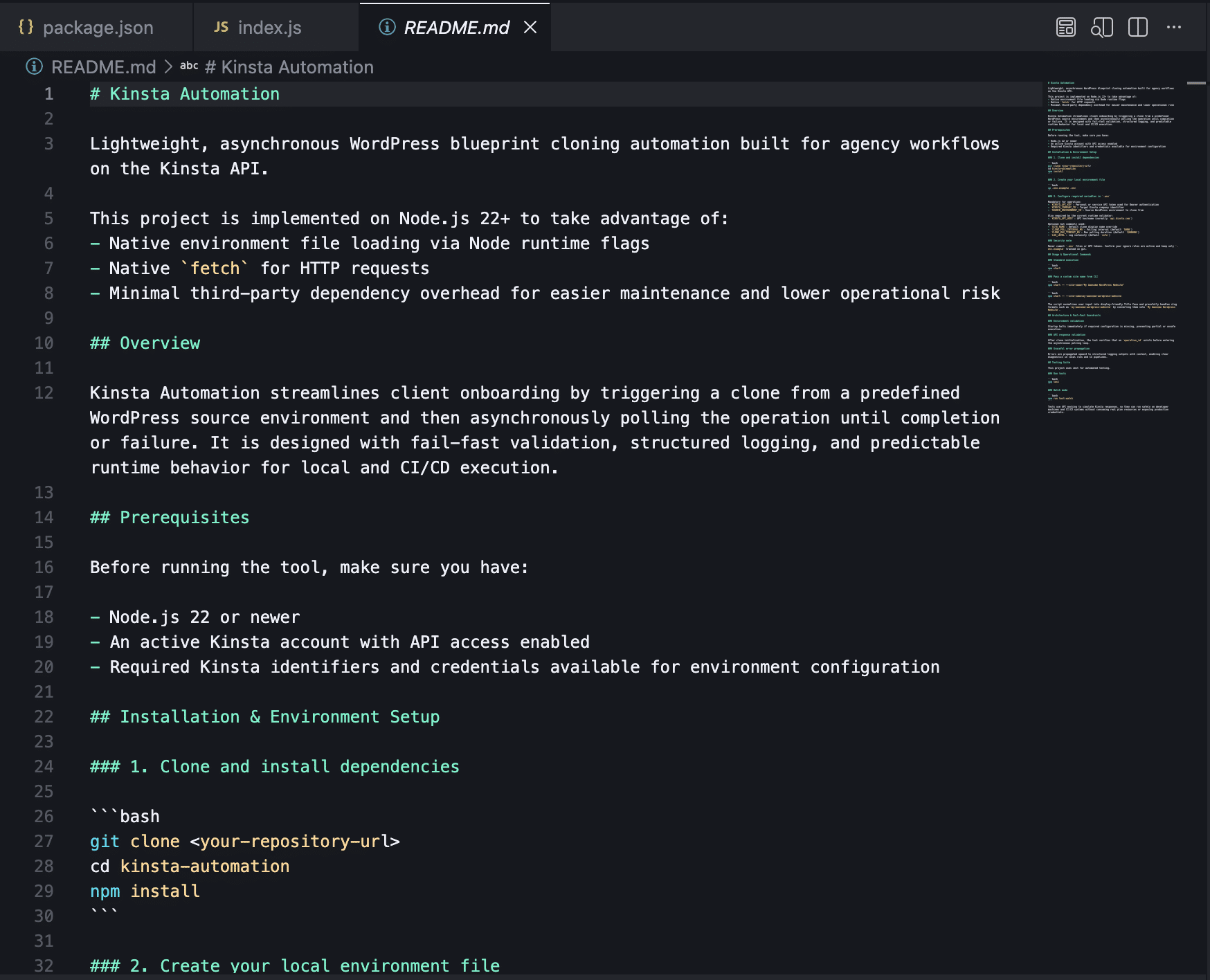Screen dimensions: 1210x980
Task: Click '## Installation & Environment Setup' heading
Action: click(265, 717)
